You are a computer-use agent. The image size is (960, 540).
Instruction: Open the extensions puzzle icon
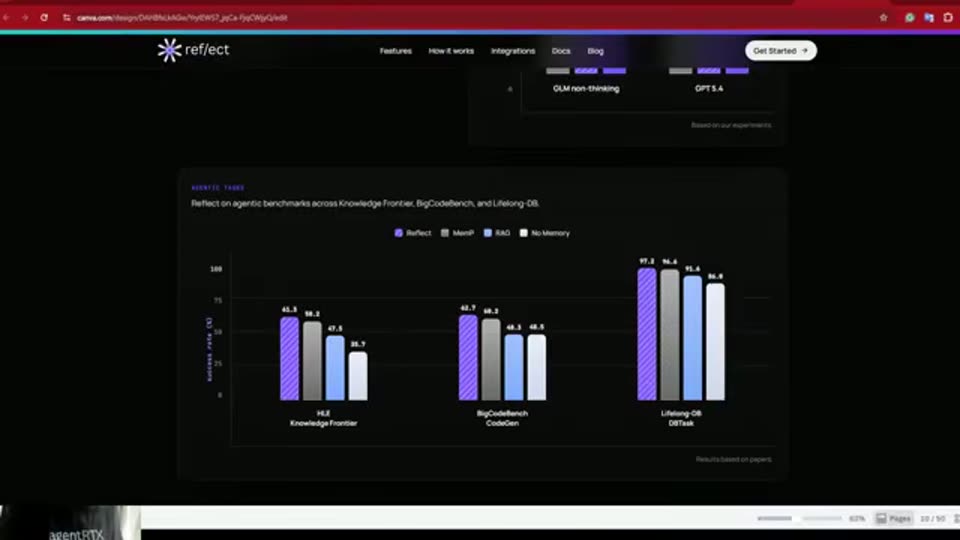tap(948, 18)
